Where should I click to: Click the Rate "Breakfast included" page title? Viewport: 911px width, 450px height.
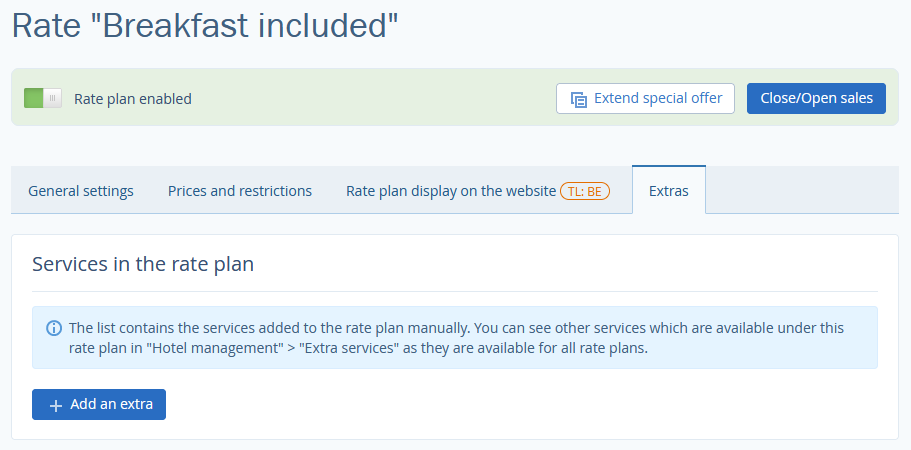(x=205, y=26)
